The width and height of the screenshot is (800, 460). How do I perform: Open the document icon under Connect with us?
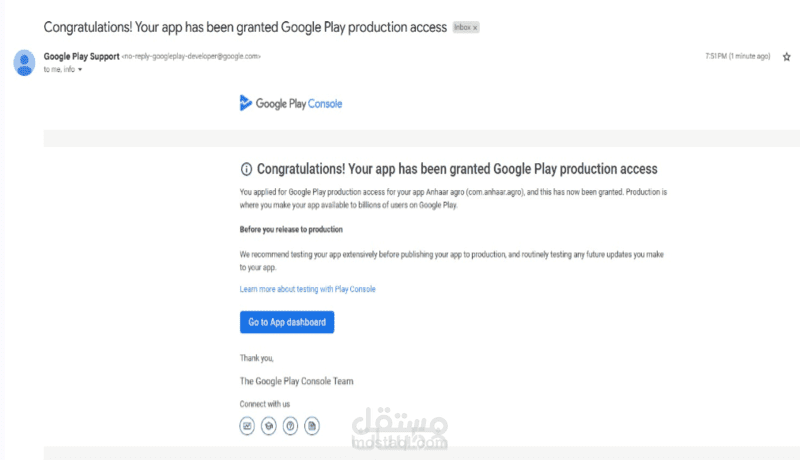click(x=312, y=425)
